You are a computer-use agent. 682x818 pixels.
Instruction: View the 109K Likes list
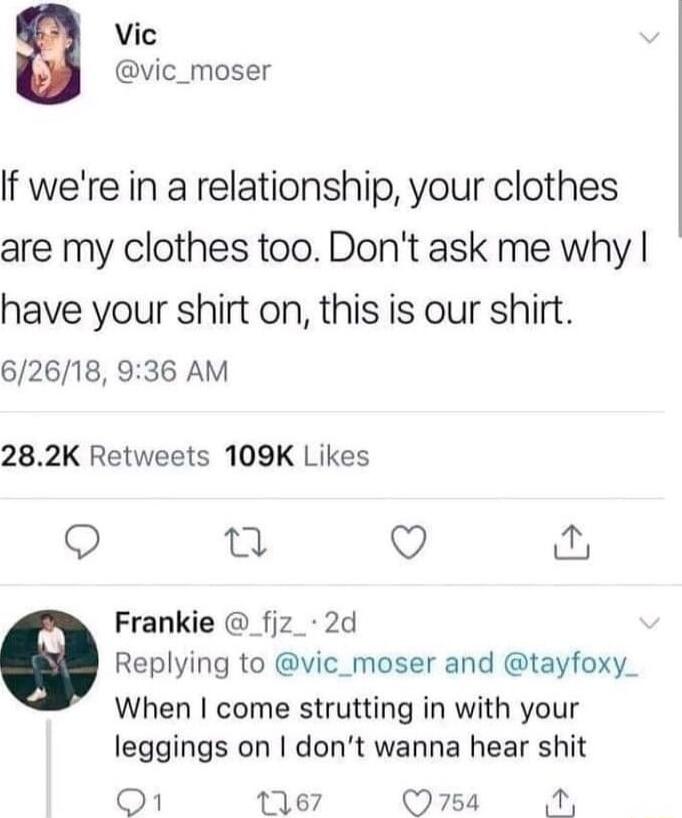[297, 456]
